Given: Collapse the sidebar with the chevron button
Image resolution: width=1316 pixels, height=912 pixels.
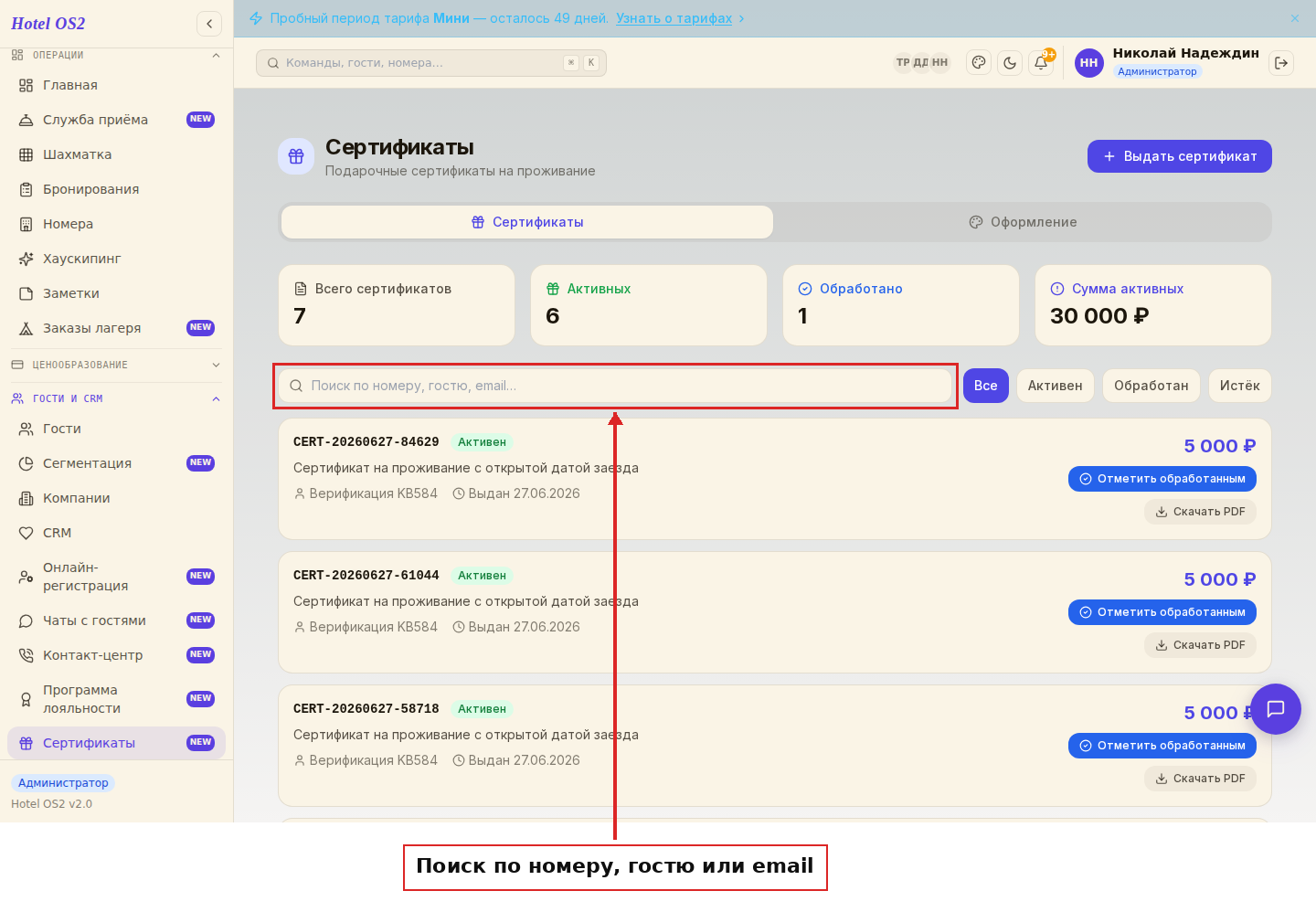Looking at the screenshot, I should click(x=209, y=24).
